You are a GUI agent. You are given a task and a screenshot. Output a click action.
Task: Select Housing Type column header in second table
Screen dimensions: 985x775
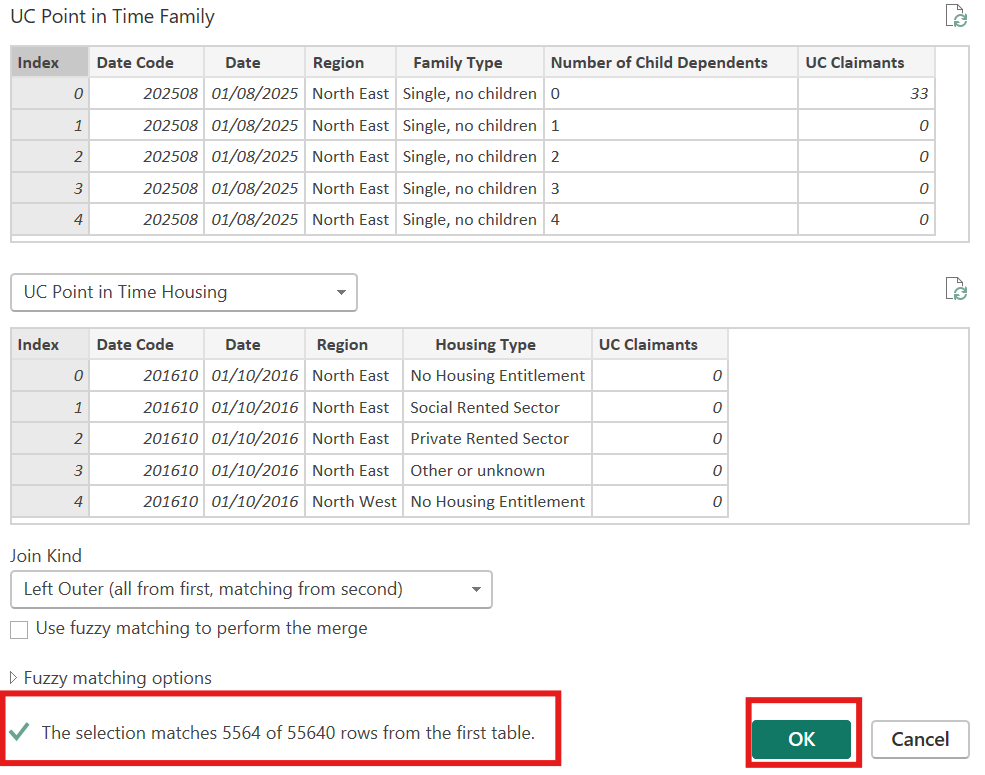pyautogui.click(x=498, y=344)
